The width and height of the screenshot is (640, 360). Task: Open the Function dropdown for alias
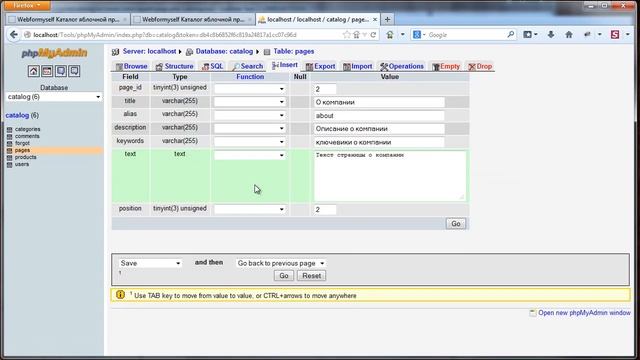(249, 115)
